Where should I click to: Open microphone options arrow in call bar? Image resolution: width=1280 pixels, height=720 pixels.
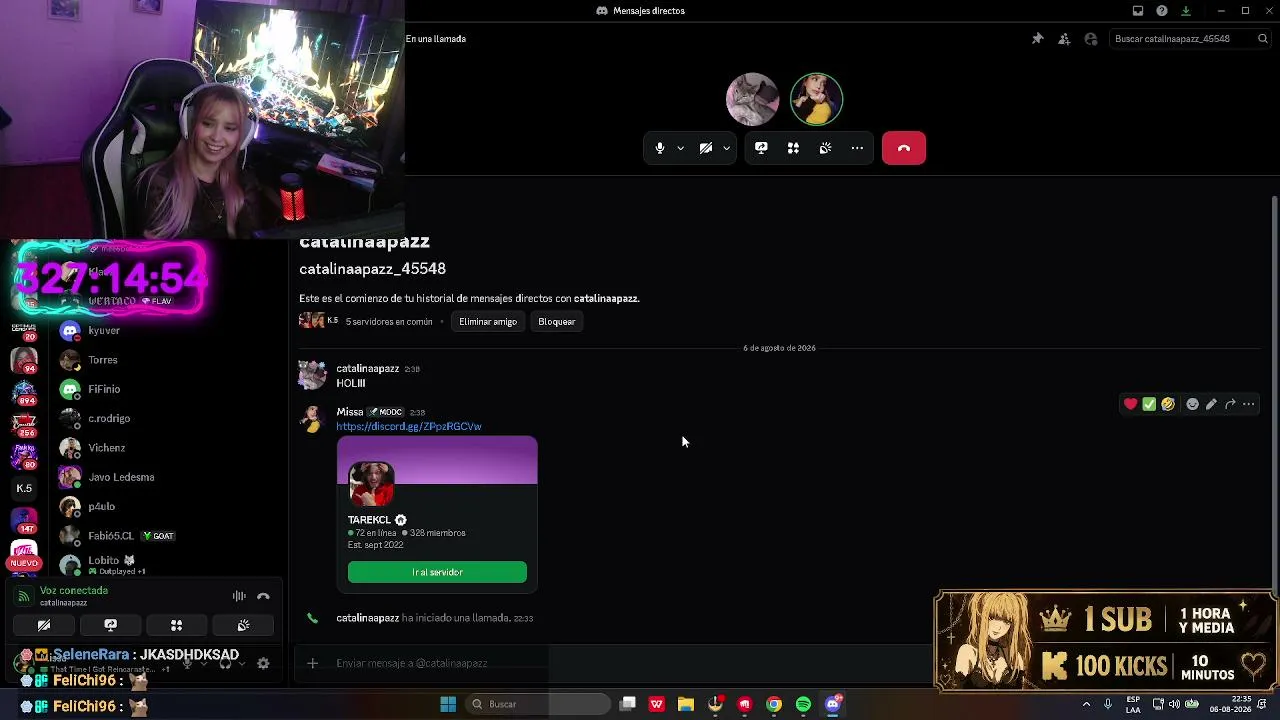680,148
